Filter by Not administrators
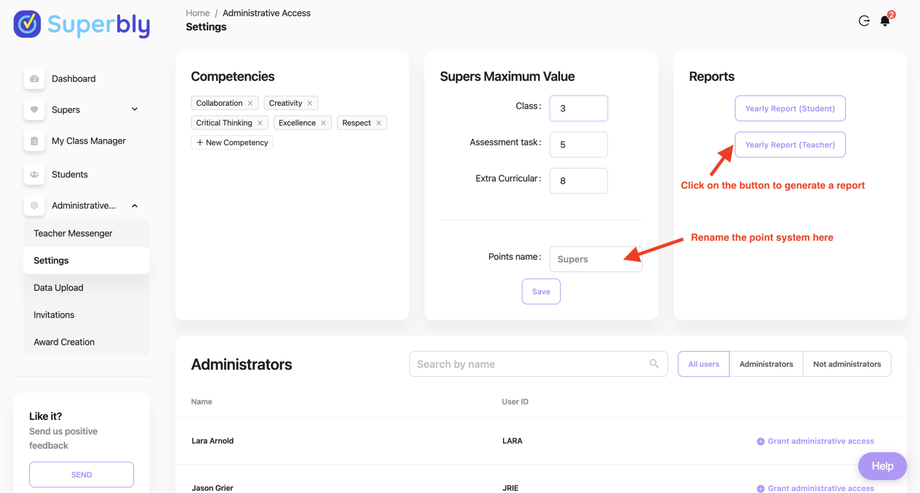Viewport: 920px width, 493px height. 847,364
